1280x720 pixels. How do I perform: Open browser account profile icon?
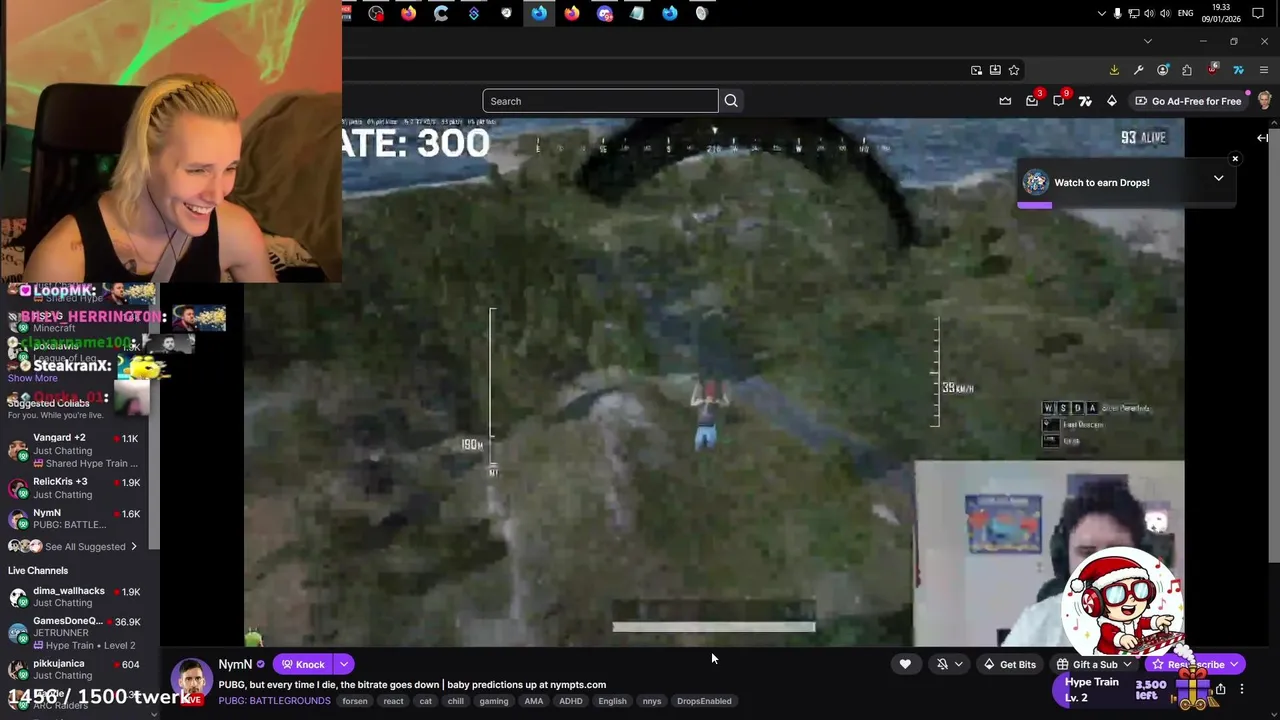tap(1162, 70)
